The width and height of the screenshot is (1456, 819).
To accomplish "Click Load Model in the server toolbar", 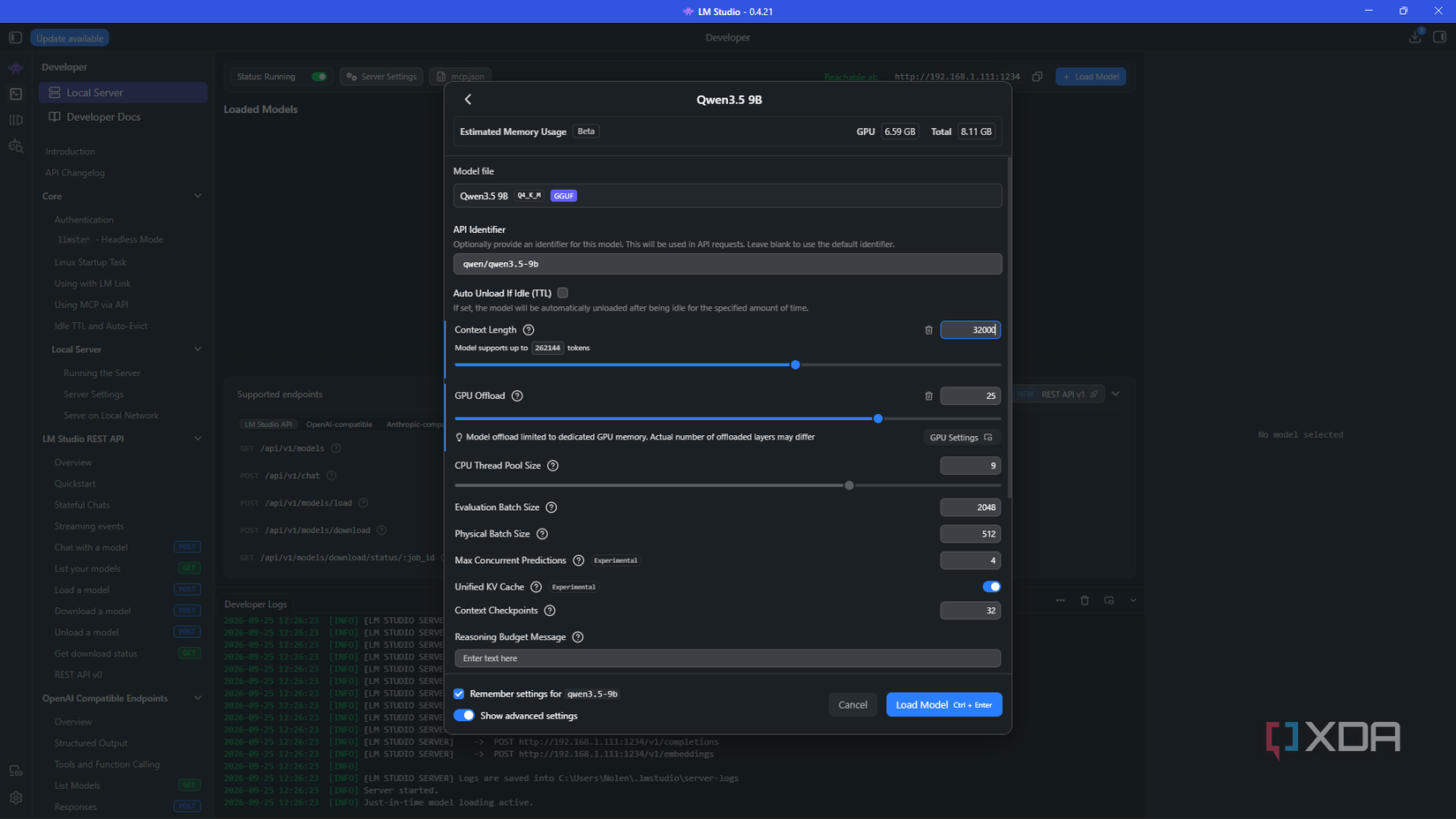I will 1091,77.
